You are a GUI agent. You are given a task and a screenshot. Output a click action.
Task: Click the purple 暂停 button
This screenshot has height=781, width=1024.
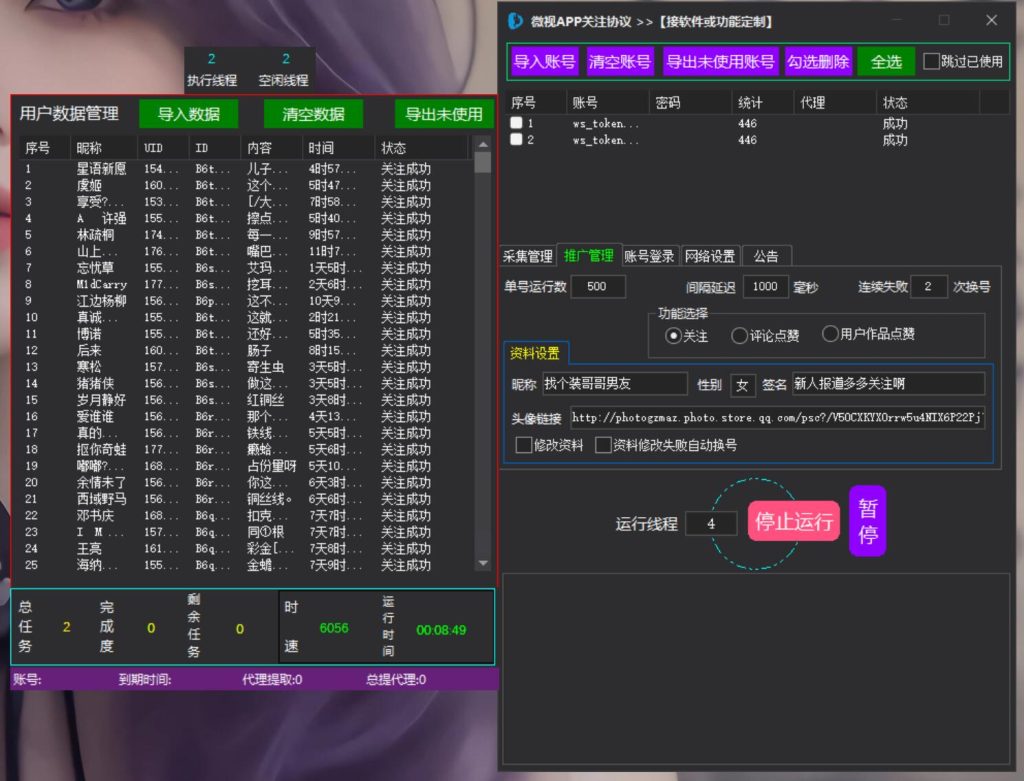(868, 521)
